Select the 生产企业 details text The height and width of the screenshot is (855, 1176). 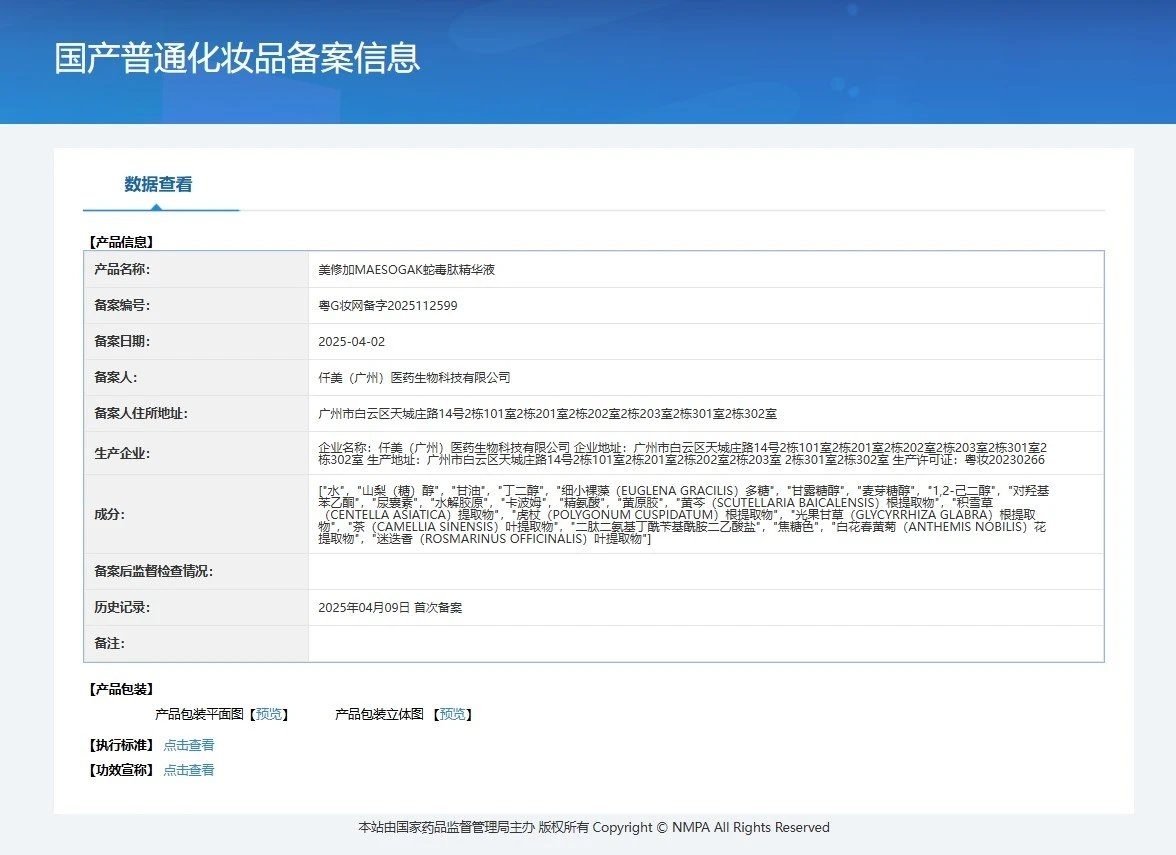[x=682, y=453]
